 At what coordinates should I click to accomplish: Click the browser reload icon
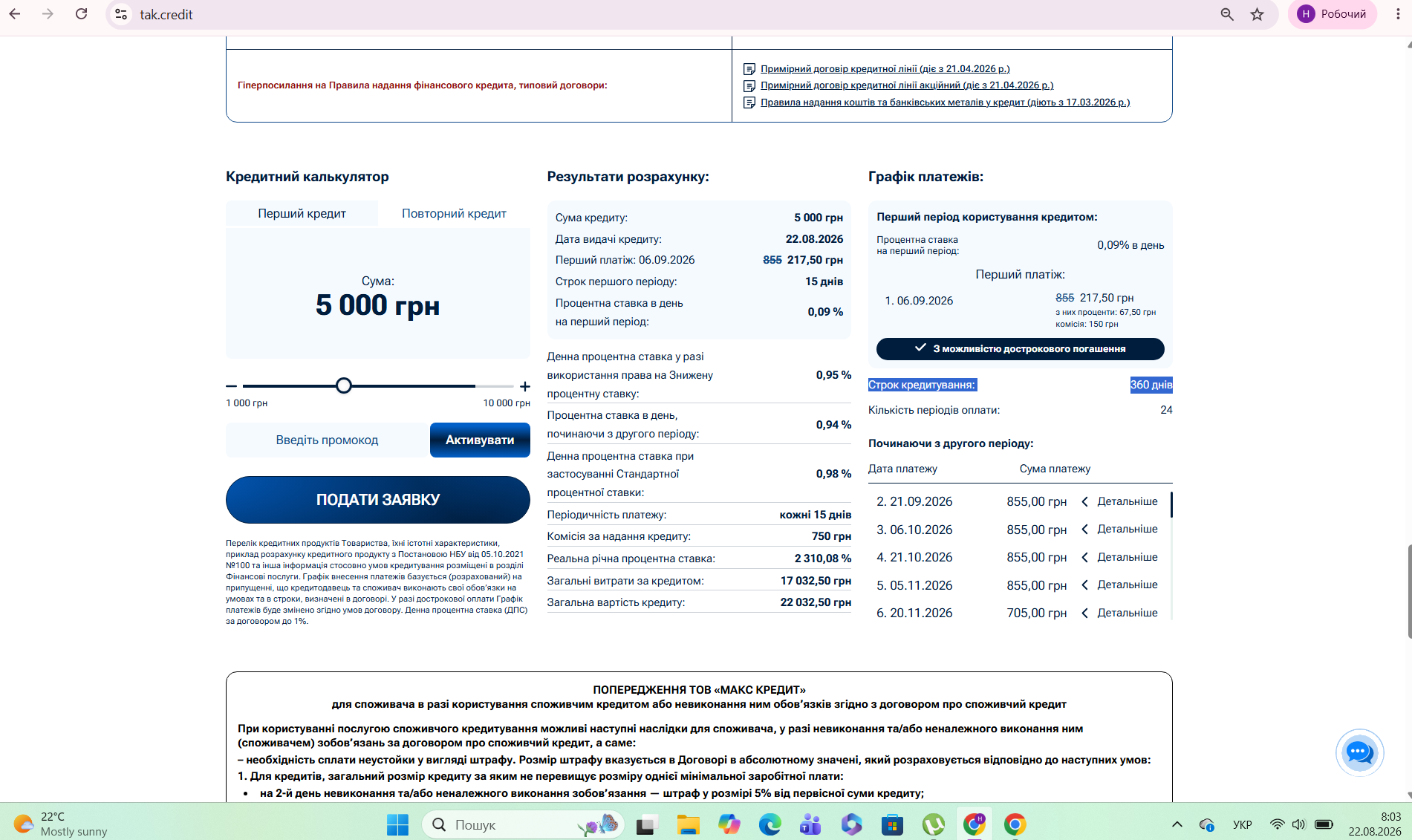pyautogui.click(x=82, y=14)
